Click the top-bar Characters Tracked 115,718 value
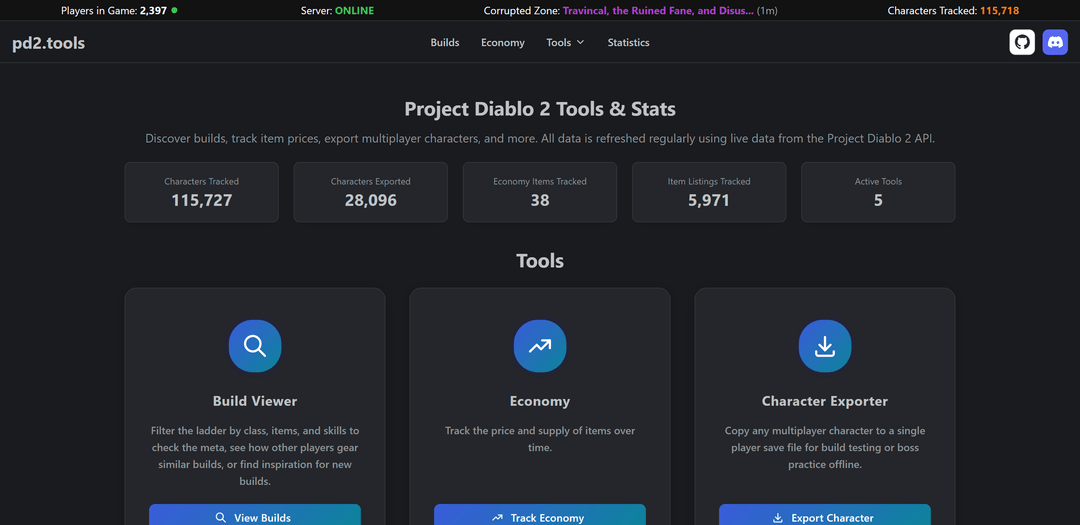The width and height of the screenshot is (1080, 525). pyautogui.click(x=999, y=10)
